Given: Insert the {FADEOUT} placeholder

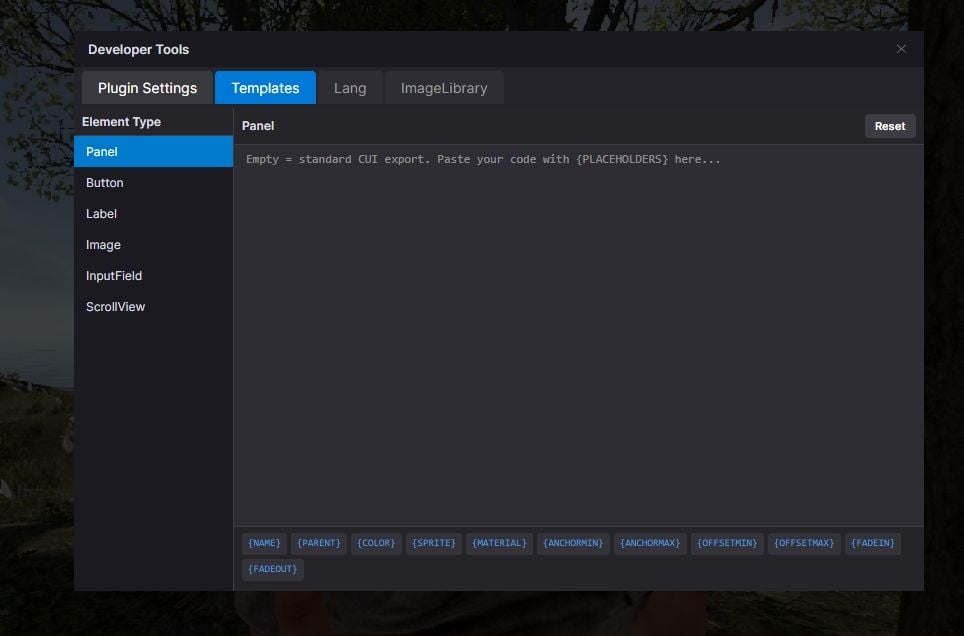Looking at the screenshot, I should pos(271,567).
